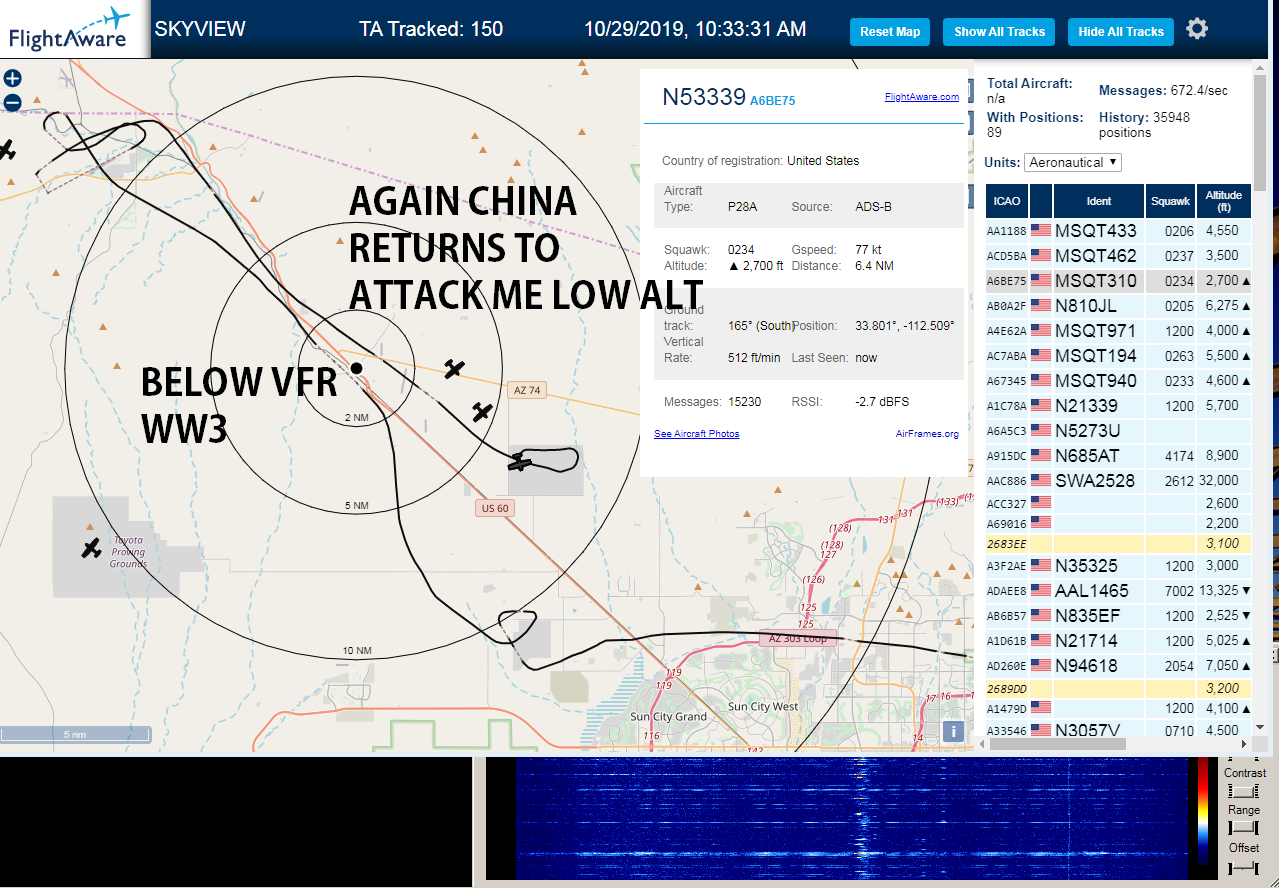Select the N3057V row
The height and width of the screenshot is (889, 1279).
[1118, 730]
